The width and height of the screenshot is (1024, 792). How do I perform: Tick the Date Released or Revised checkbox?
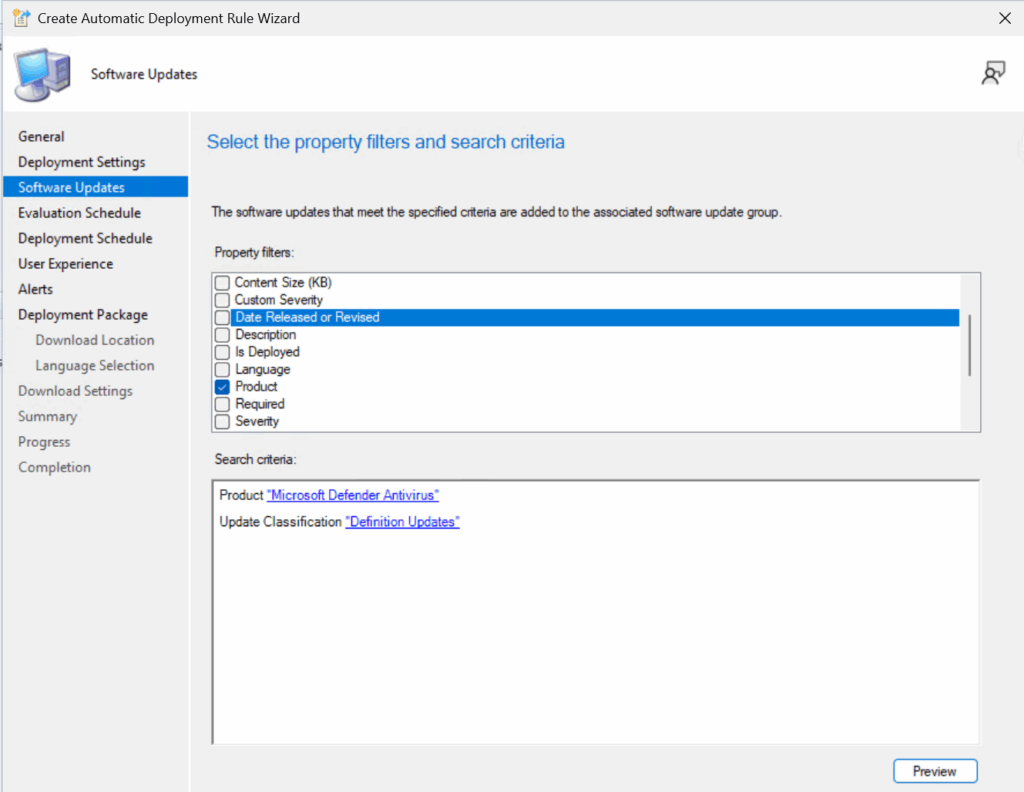pyautogui.click(x=222, y=318)
